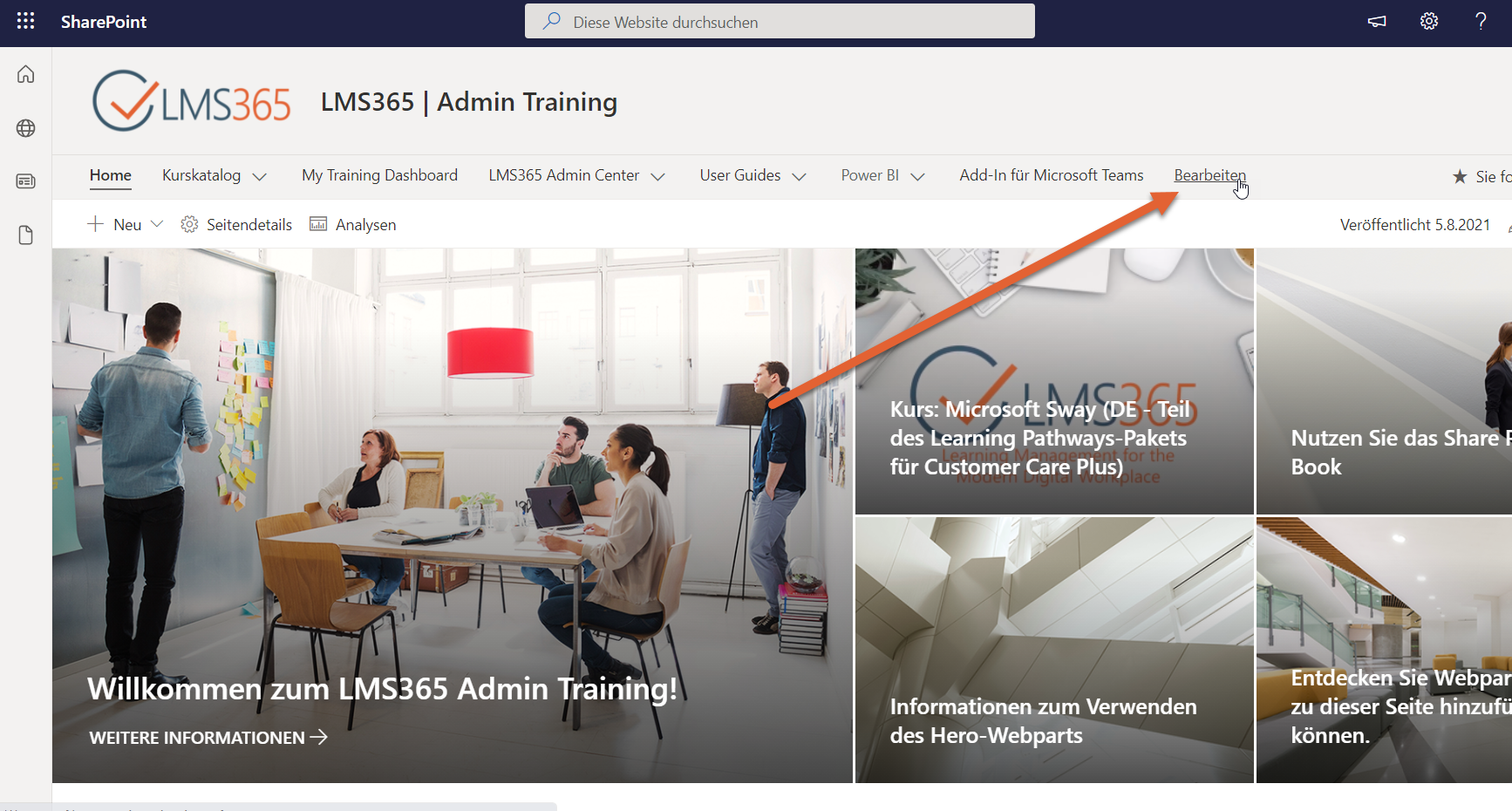Open the files page icon in sidebar

pos(26,235)
